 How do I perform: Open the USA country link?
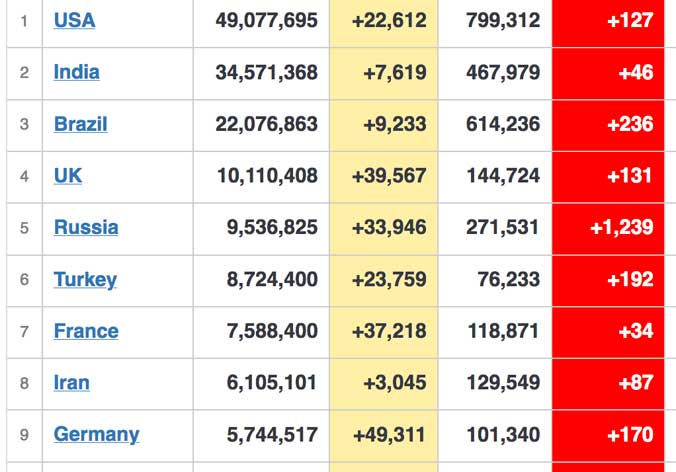(x=74, y=20)
